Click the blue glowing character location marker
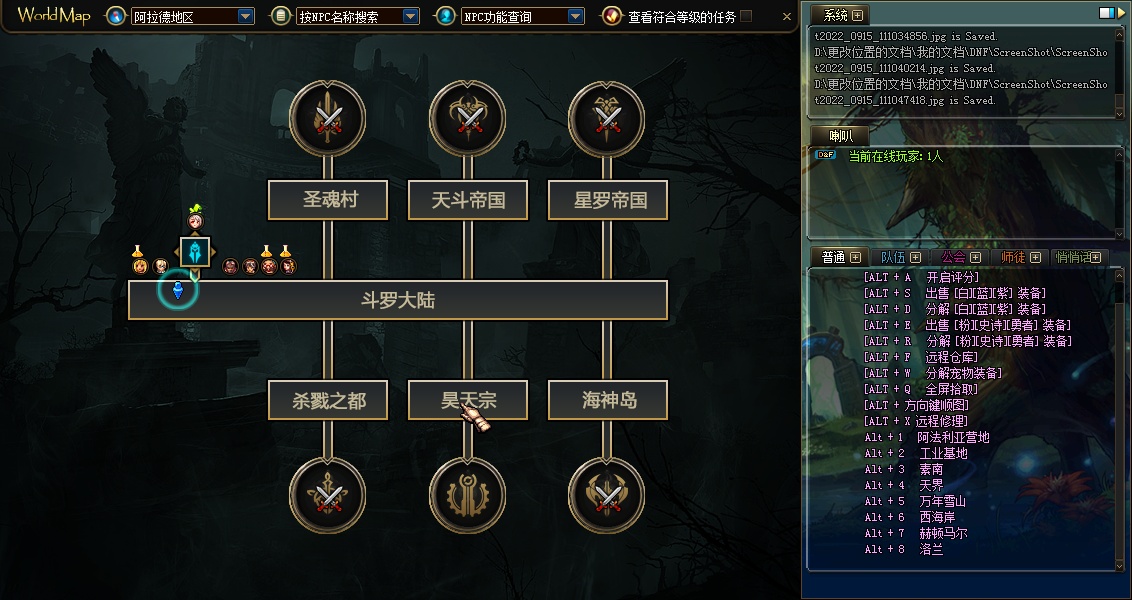1132x600 pixels. pyautogui.click(x=178, y=290)
